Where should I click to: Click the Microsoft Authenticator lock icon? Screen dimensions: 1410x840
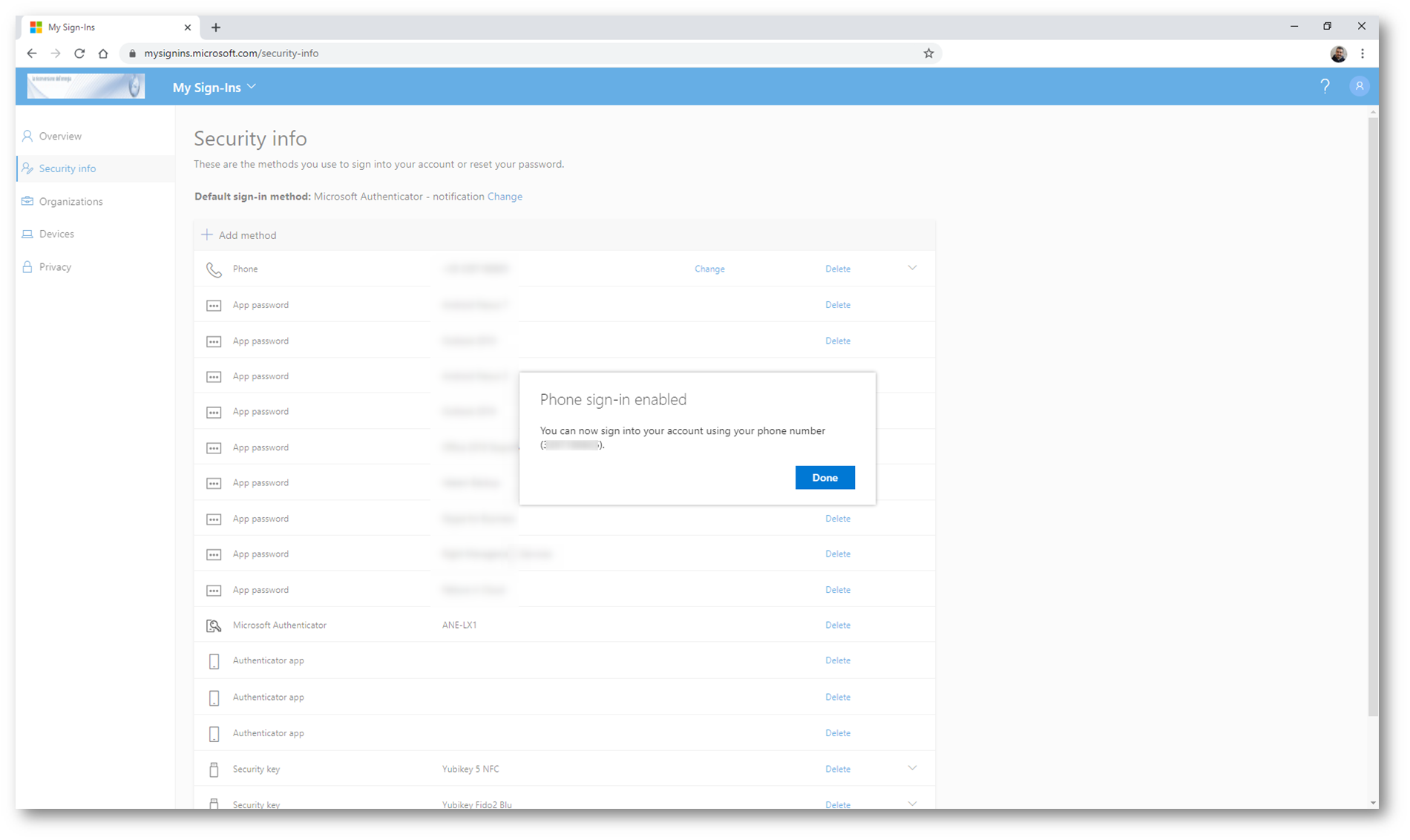tap(214, 626)
